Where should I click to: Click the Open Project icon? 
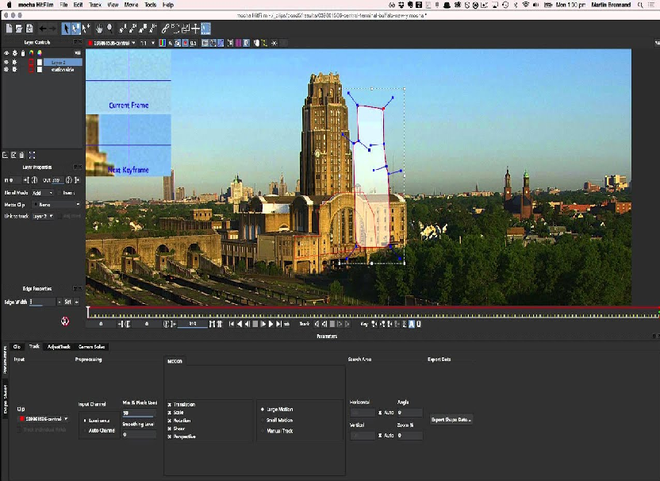19,29
